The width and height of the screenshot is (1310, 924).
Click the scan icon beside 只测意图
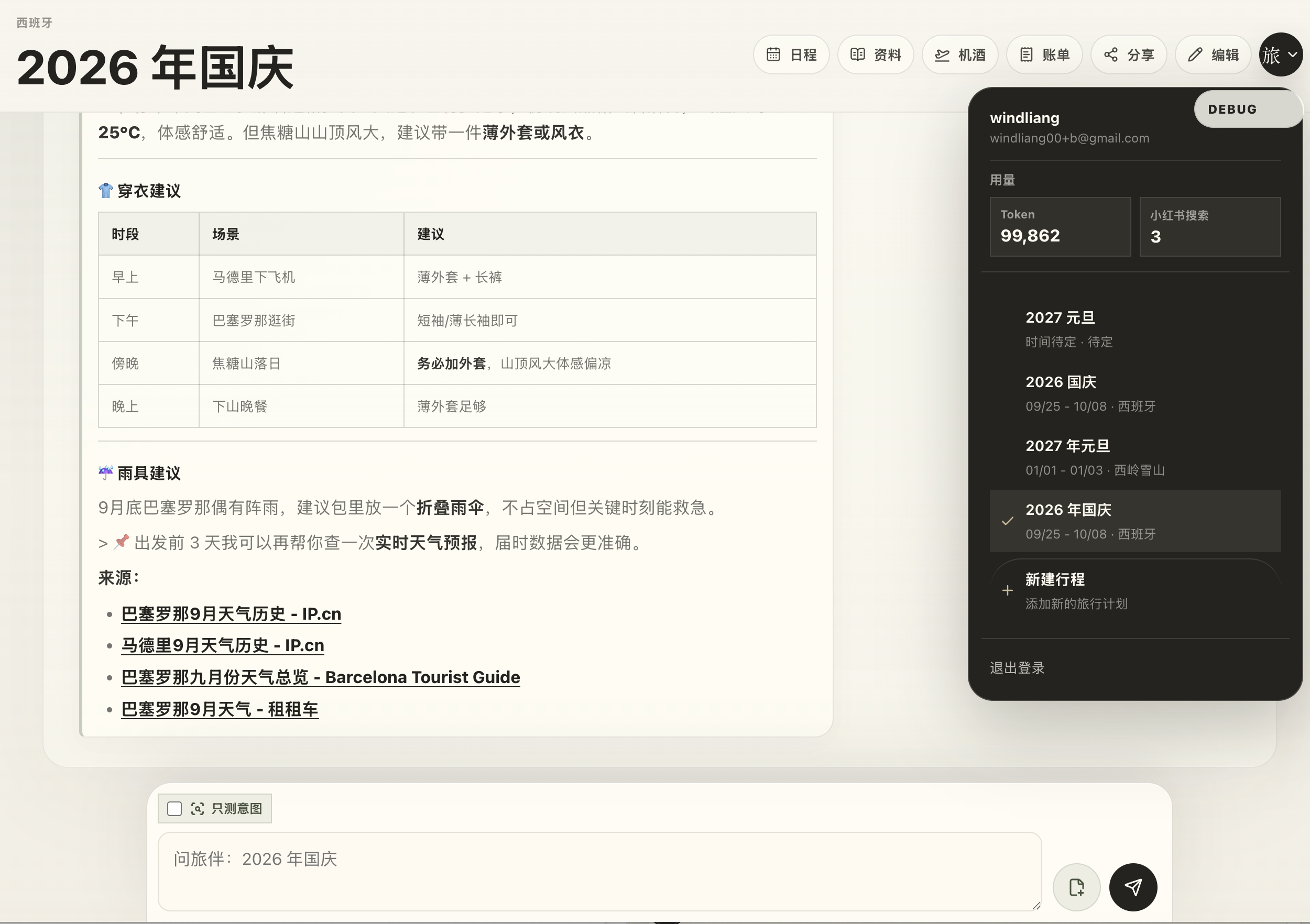(198, 808)
